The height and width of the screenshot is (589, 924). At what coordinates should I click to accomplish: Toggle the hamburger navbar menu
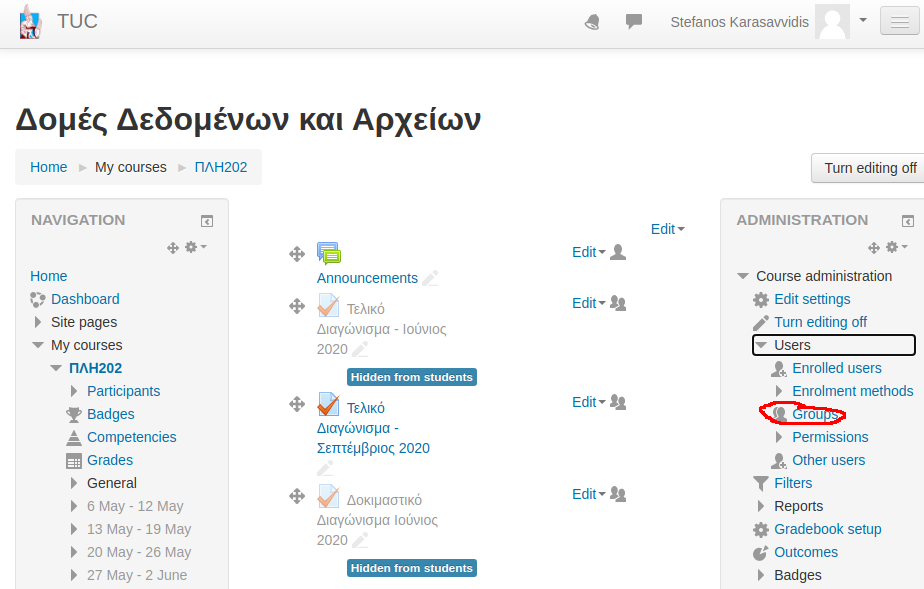[895, 22]
